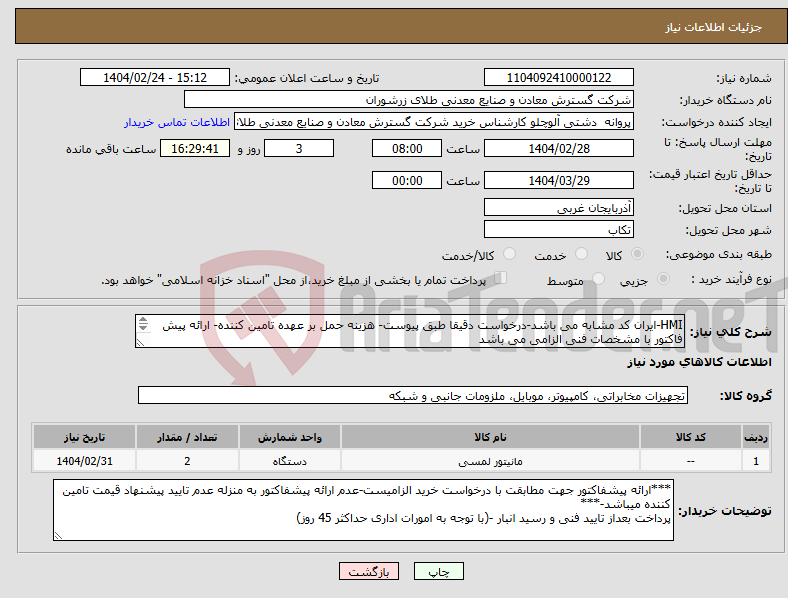
Task: Click the delivery city field تکاب
Action: 558,229
